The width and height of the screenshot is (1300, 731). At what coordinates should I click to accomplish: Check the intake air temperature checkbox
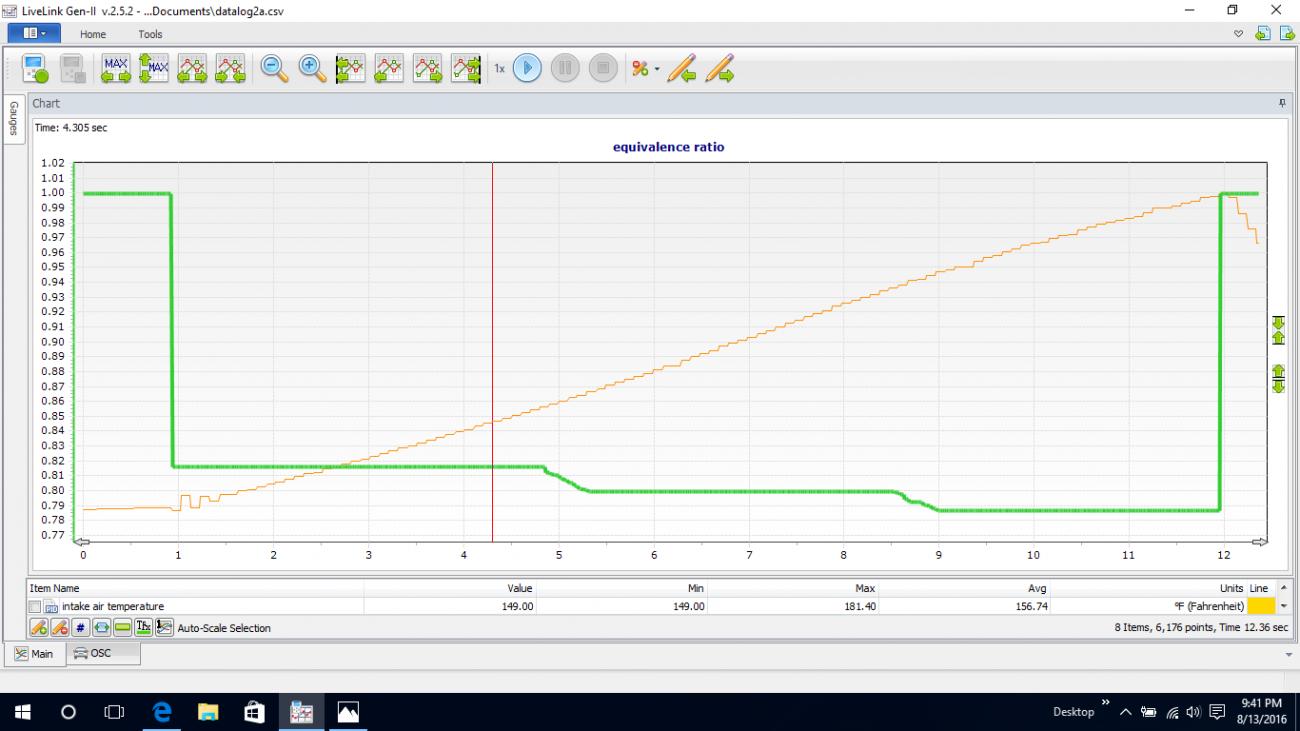[x=36, y=606]
